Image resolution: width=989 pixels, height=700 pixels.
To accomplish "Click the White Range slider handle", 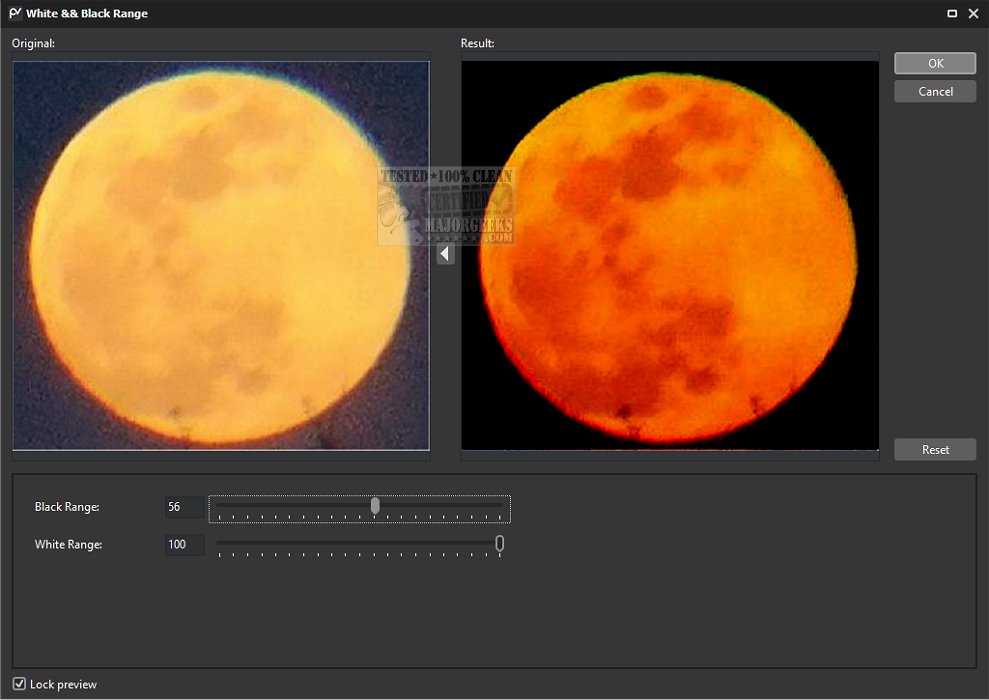I will pos(499,543).
